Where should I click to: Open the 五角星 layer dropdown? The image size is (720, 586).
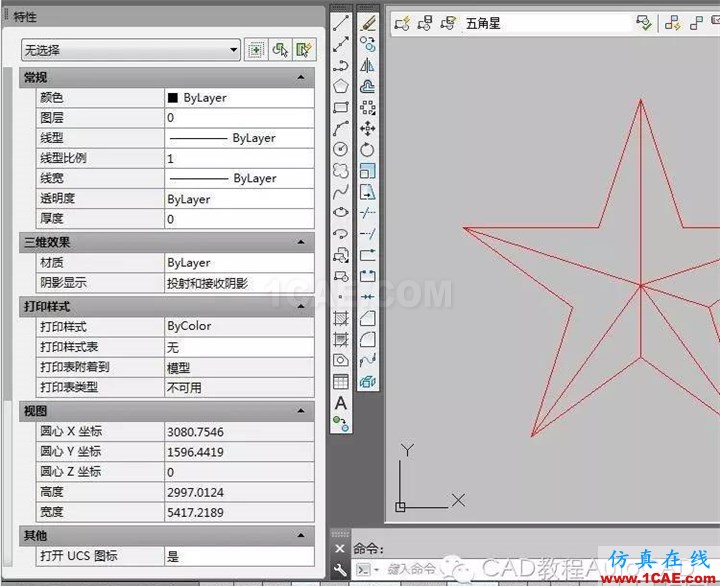tap(546, 23)
